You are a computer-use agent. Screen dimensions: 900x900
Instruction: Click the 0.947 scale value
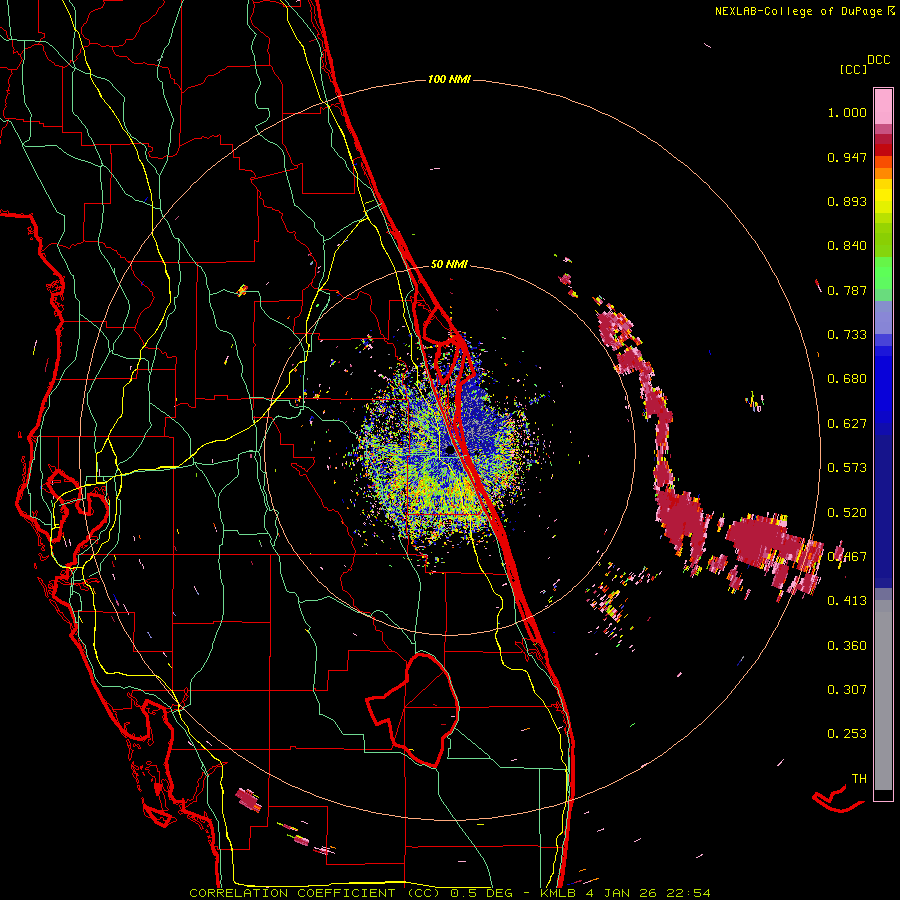pyautogui.click(x=847, y=157)
